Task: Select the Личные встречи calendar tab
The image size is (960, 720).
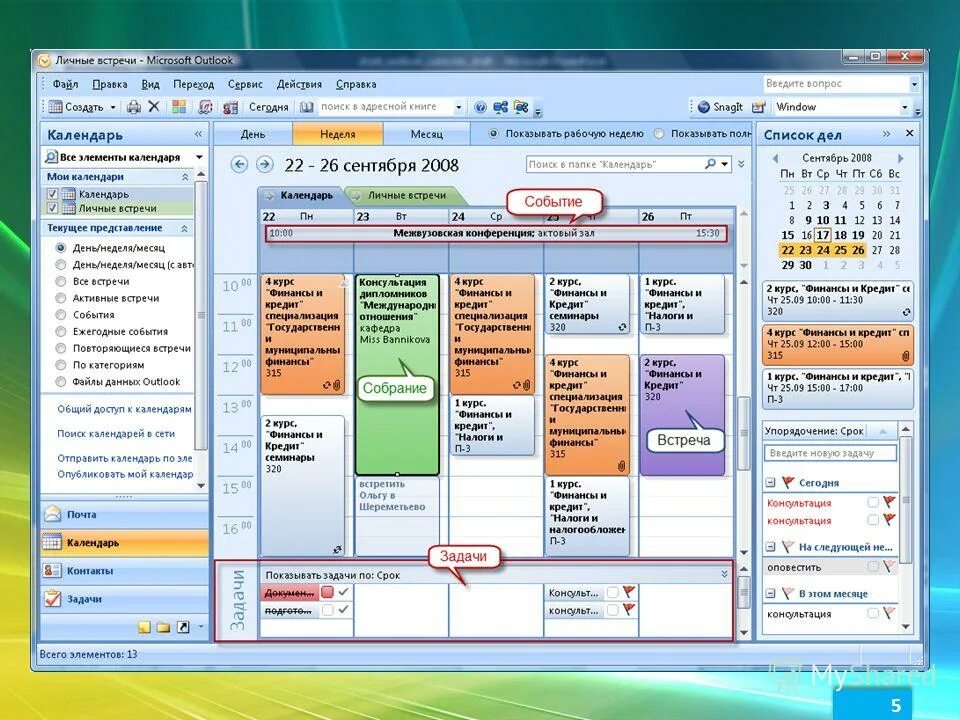Action: 407,195
